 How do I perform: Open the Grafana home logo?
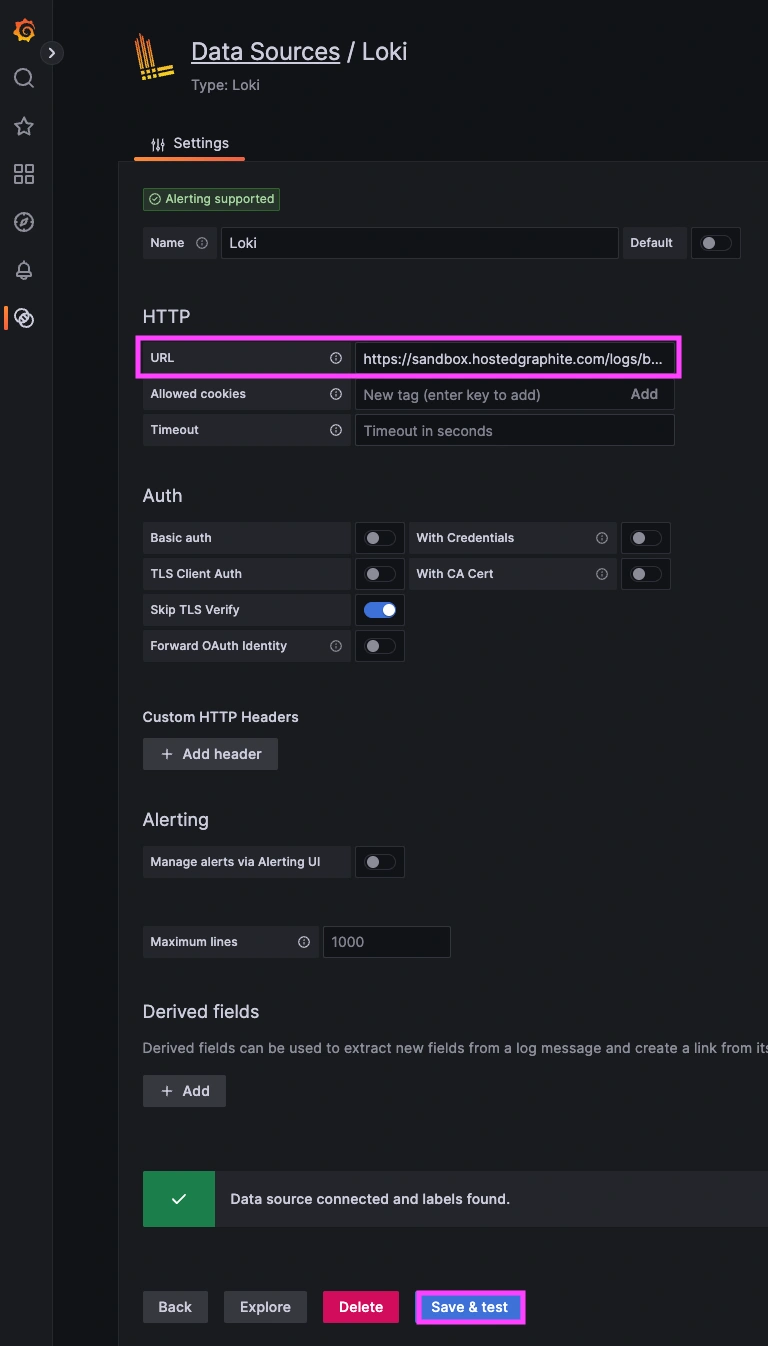tap(24, 30)
